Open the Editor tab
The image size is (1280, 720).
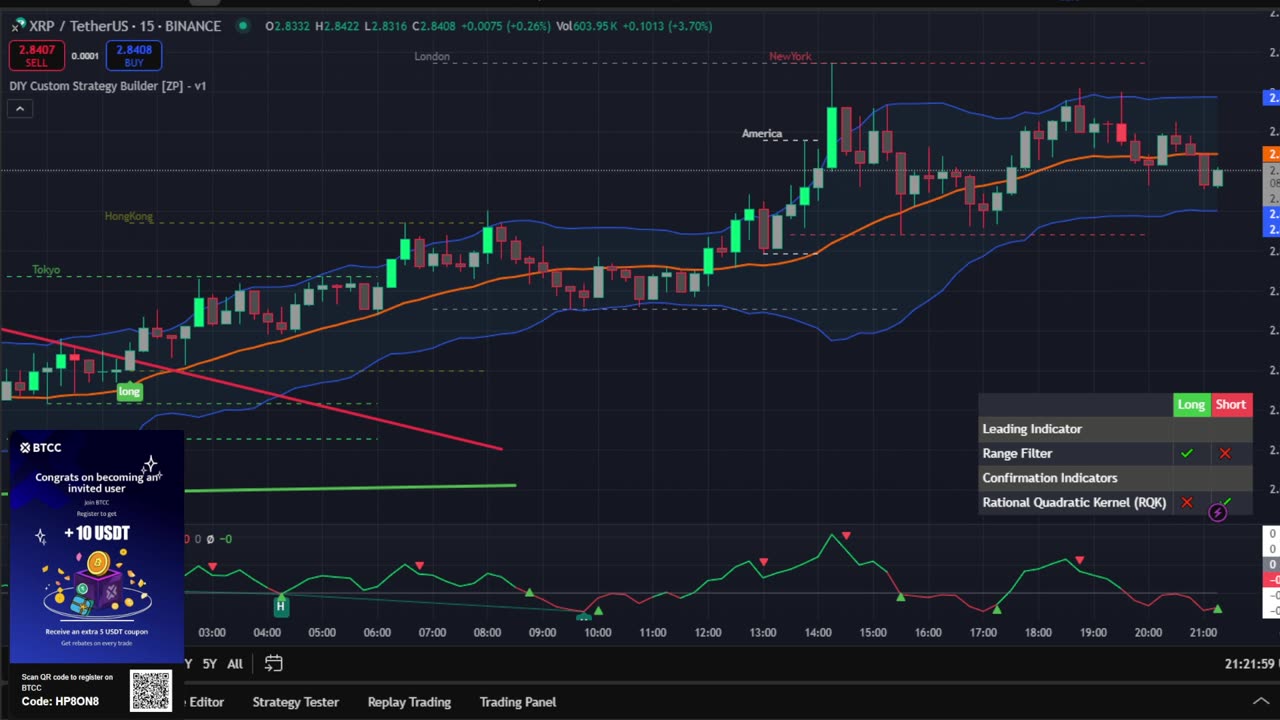[x=206, y=702]
